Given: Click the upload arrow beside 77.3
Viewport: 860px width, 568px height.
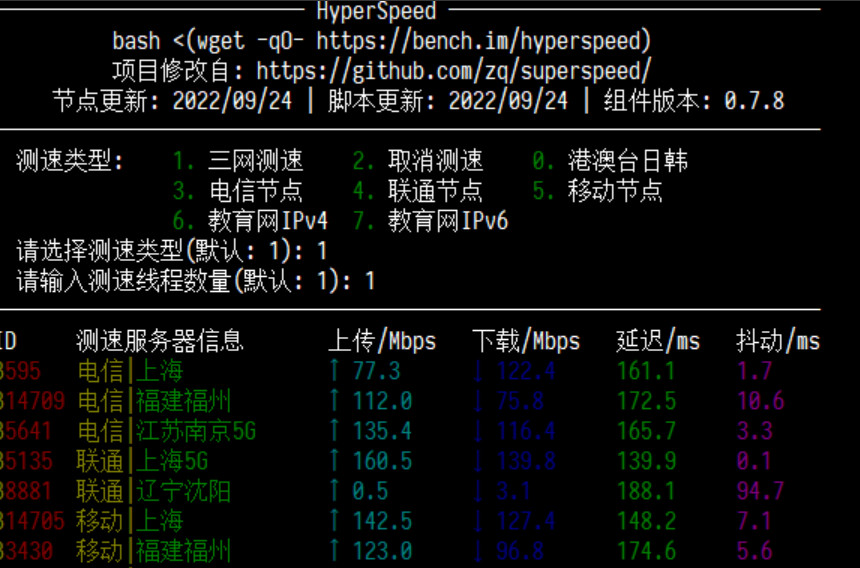Looking at the screenshot, I should coord(334,371).
